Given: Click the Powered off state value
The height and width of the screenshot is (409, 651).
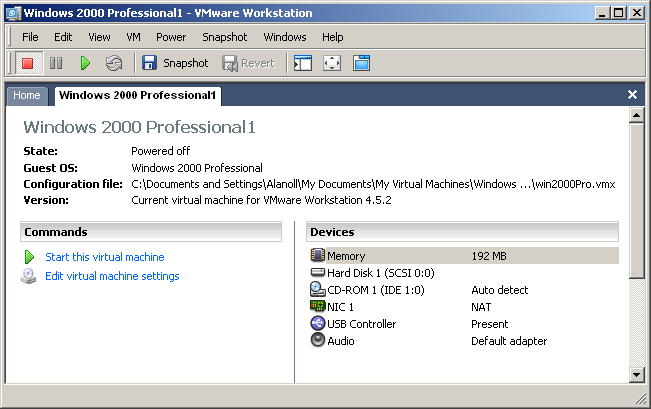Looking at the screenshot, I should [x=161, y=151].
